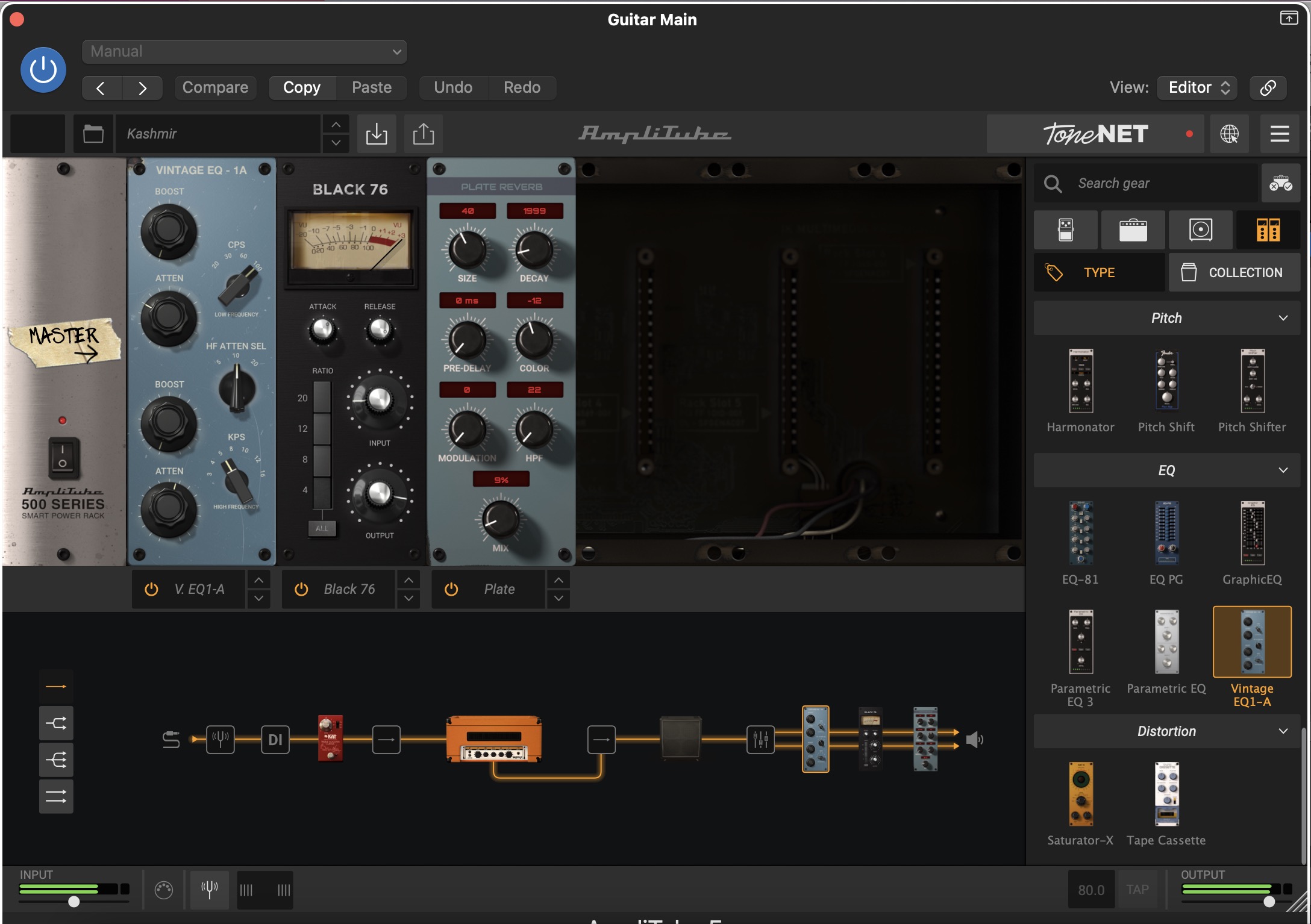Go to previous preset arrow
The height and width of the screenshot is (924, 1311).
click(x=101, y=88)
